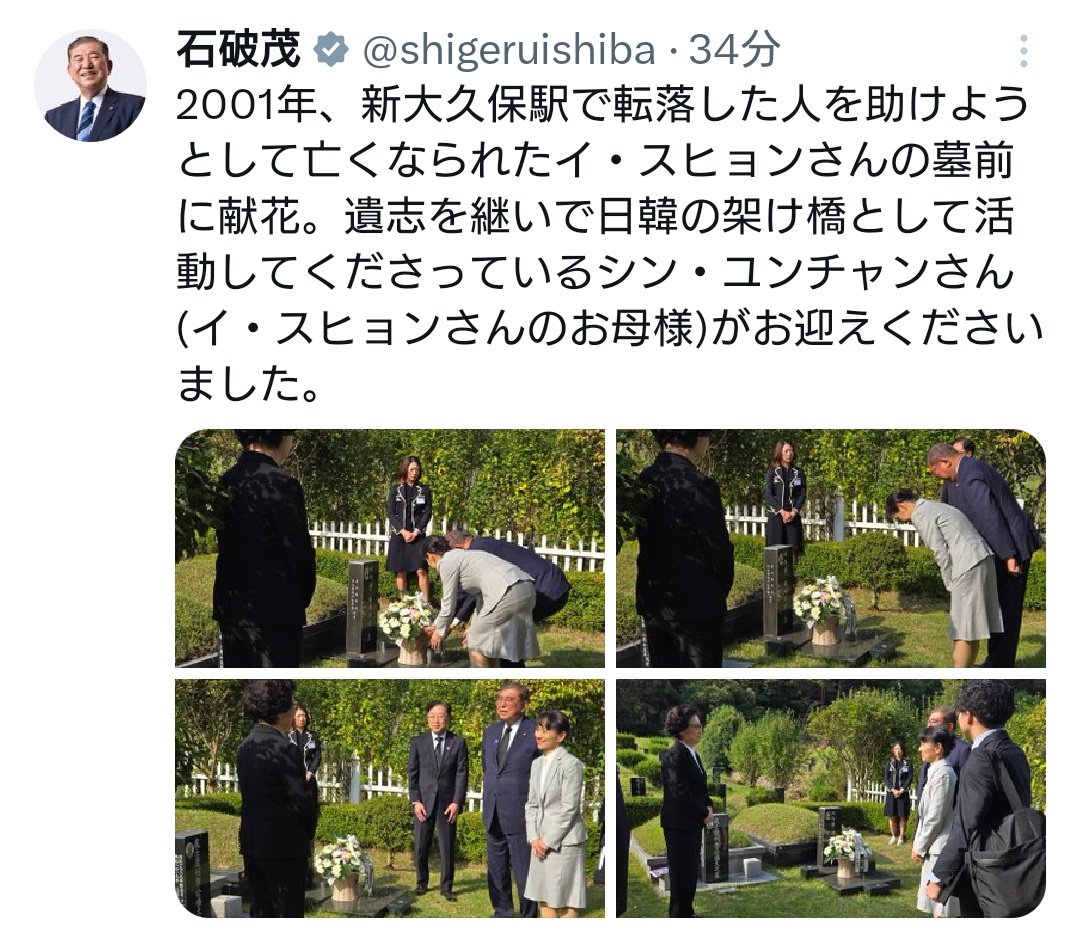The width and height of the screenshot is (1080, 930).
Task: Enlarge the photo of two people bowing at the grave
Action: [x=831, y=548]
